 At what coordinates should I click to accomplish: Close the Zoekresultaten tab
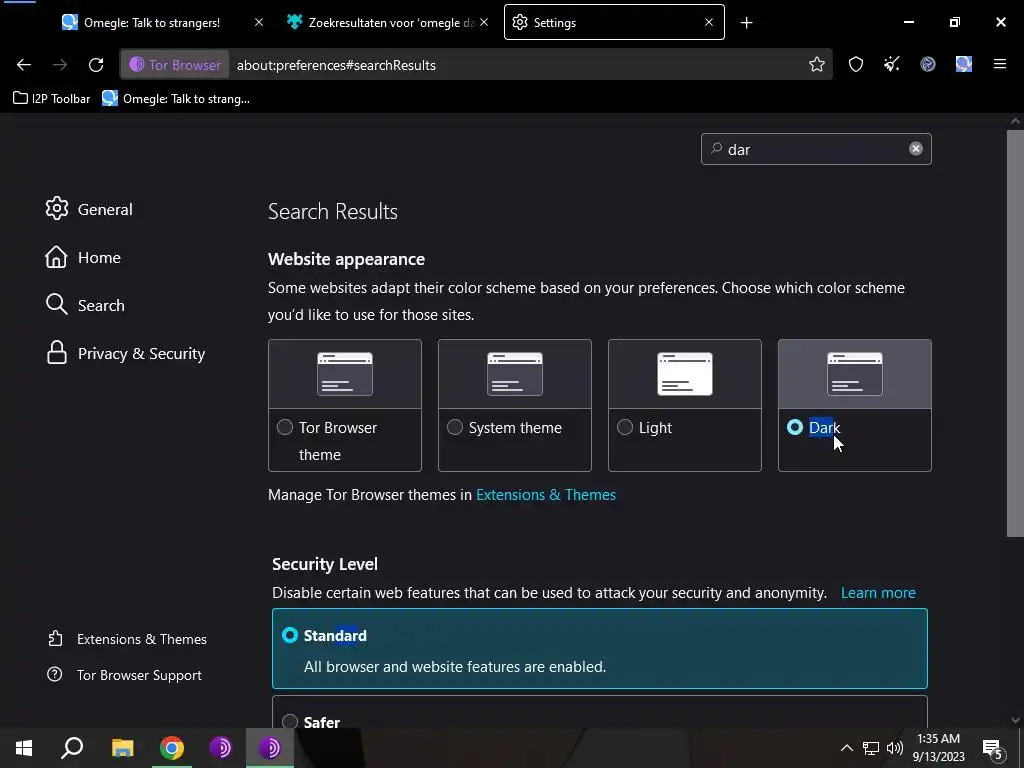coord(484,22)
